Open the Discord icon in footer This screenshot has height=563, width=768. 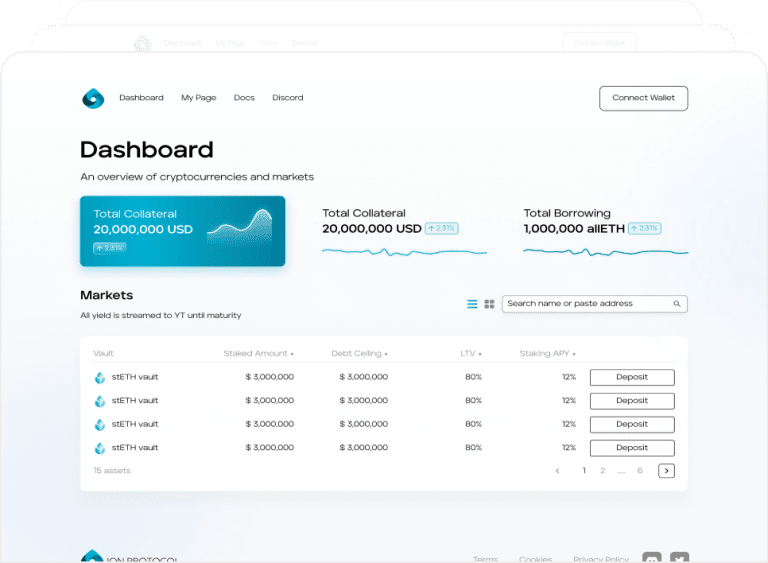652,558
